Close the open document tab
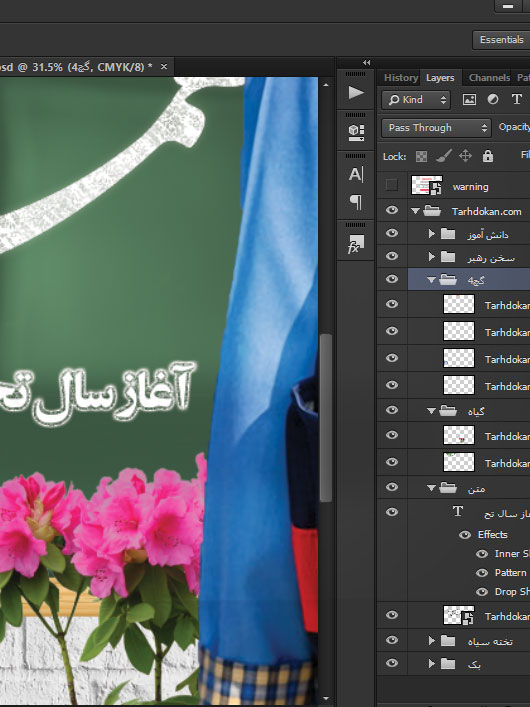The width and height of the screenshot is (530, 707). (164, 67)
